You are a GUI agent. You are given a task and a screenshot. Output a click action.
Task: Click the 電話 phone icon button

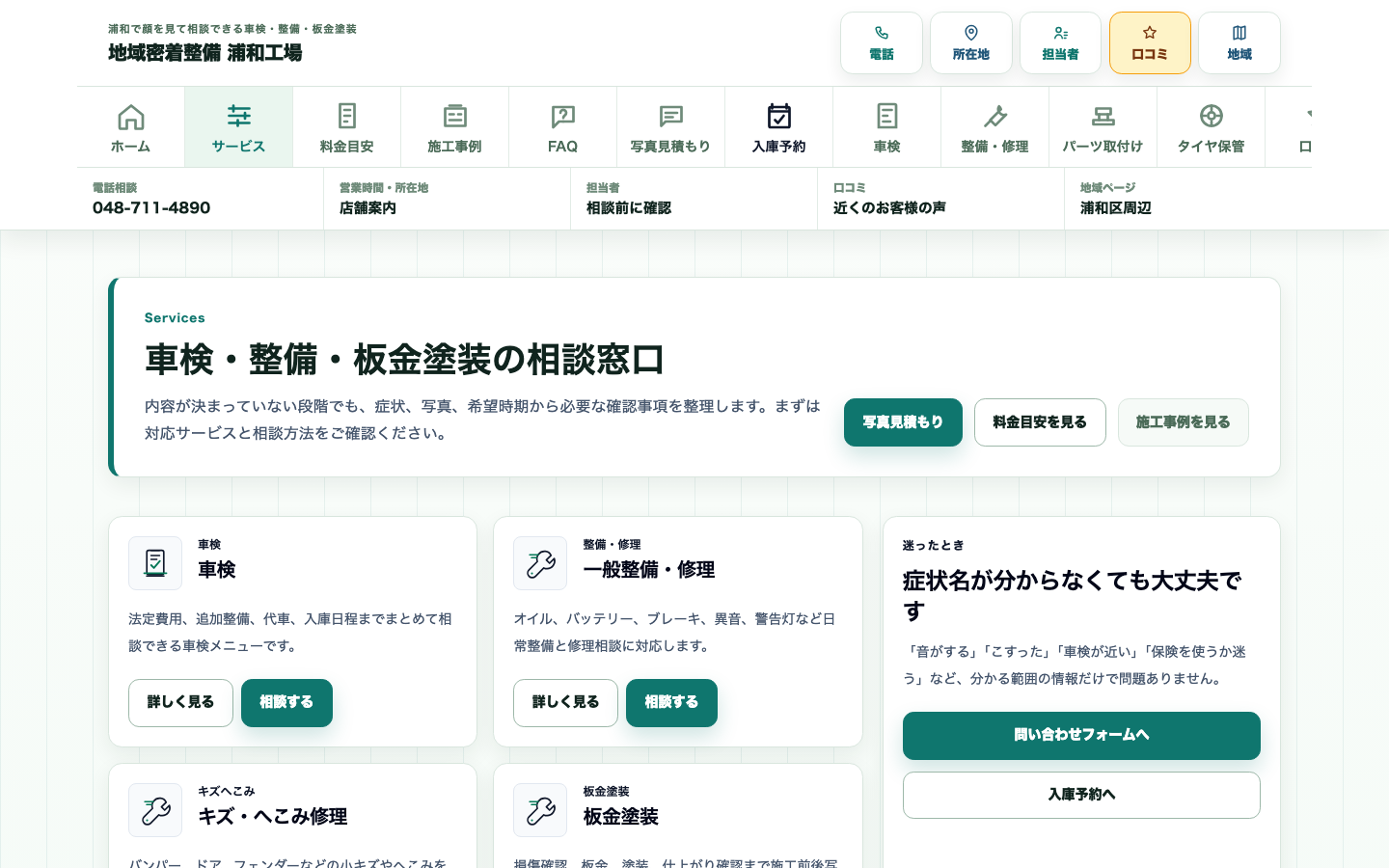pyautogui.click(x=881, y=42)
